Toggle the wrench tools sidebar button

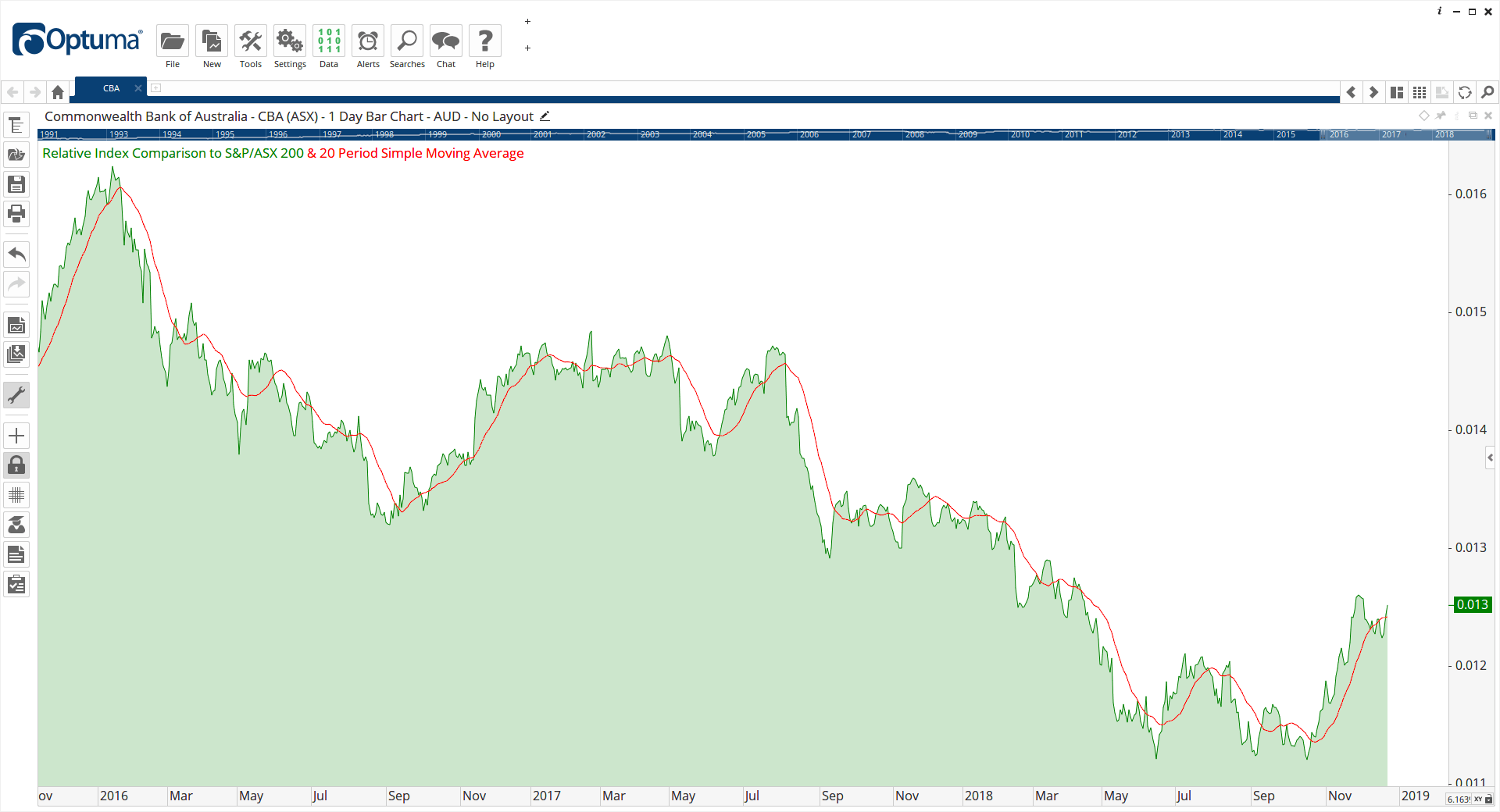[16, 395]
